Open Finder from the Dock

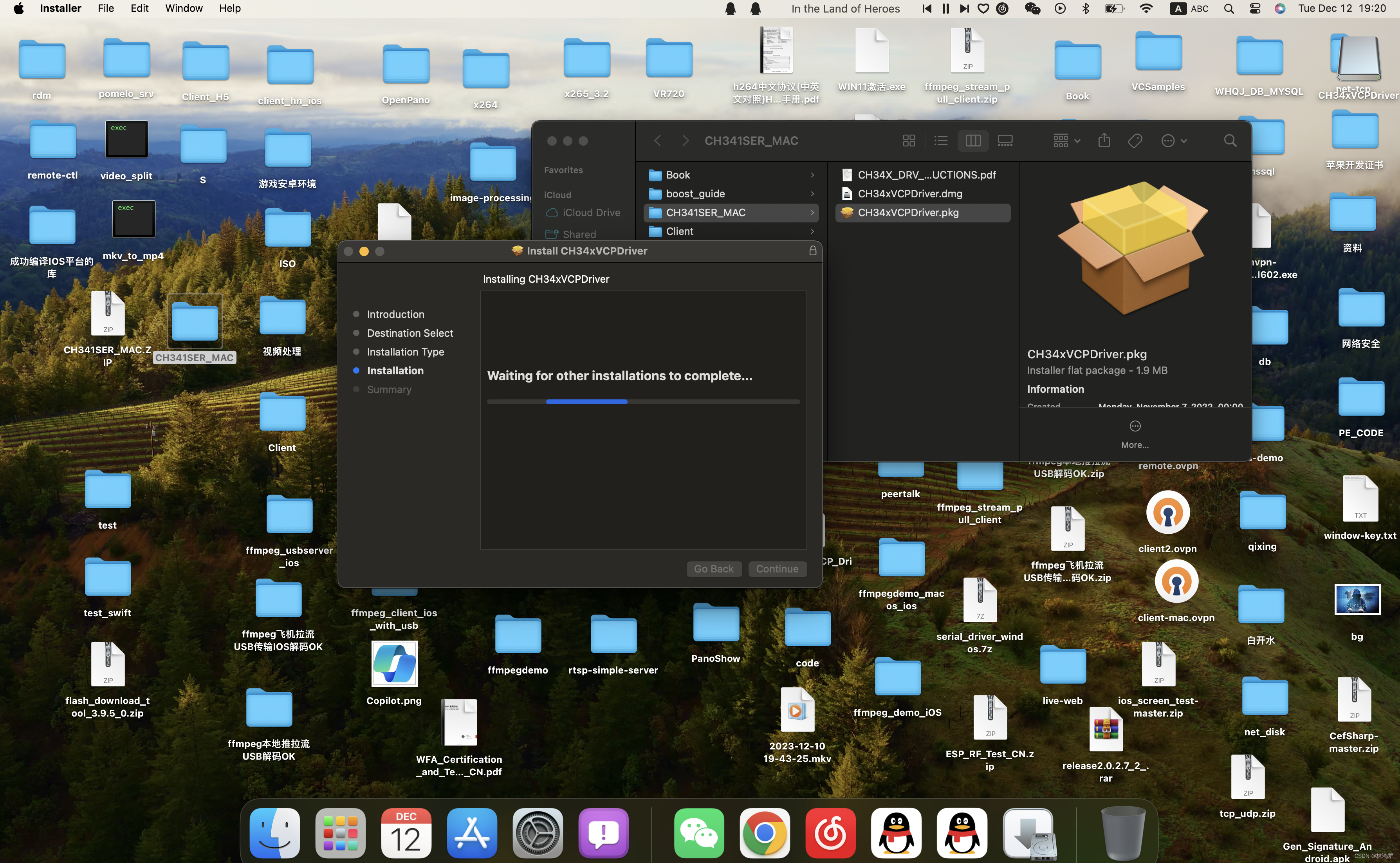pos(274,833)
